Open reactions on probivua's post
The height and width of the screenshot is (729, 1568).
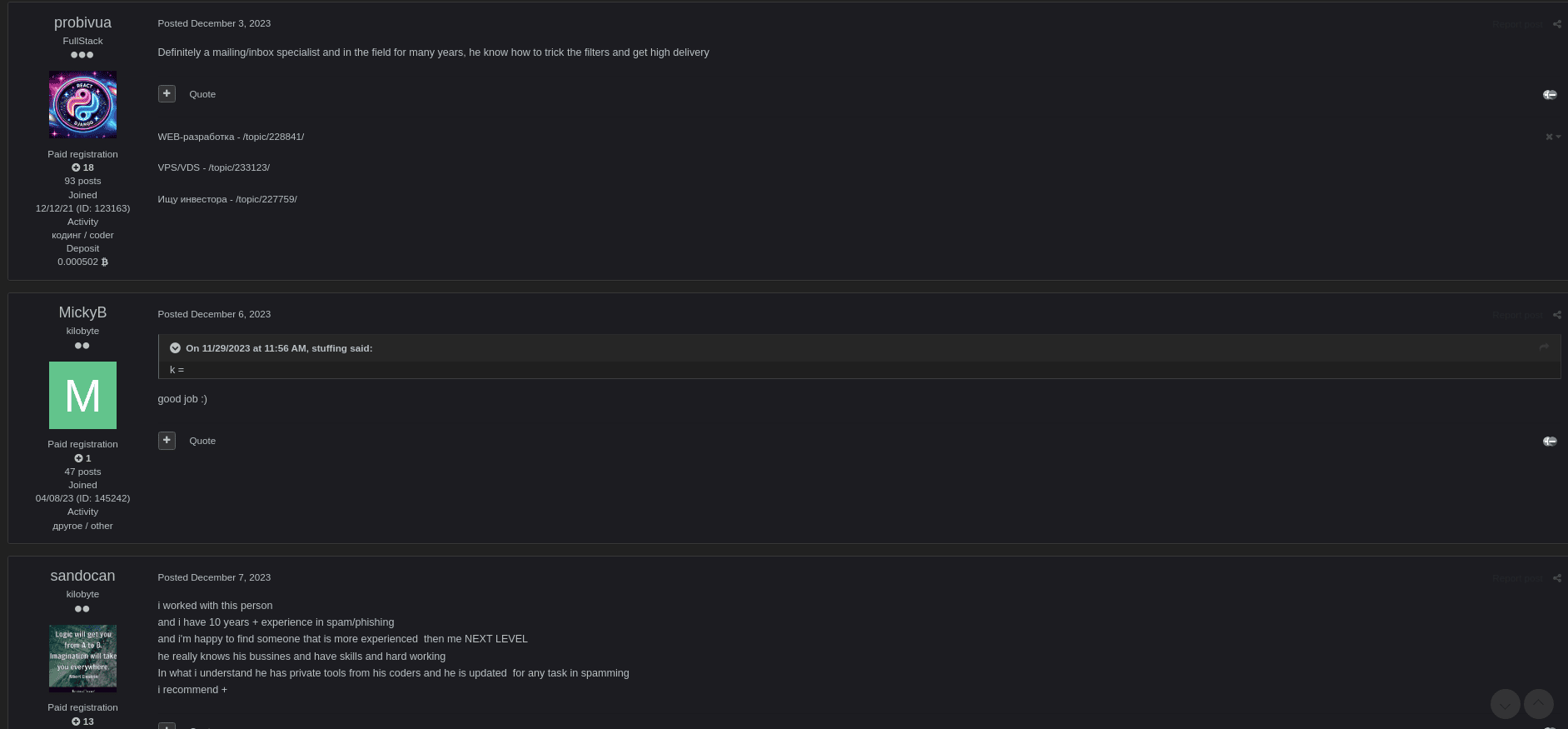click(x=1550, y=95)
